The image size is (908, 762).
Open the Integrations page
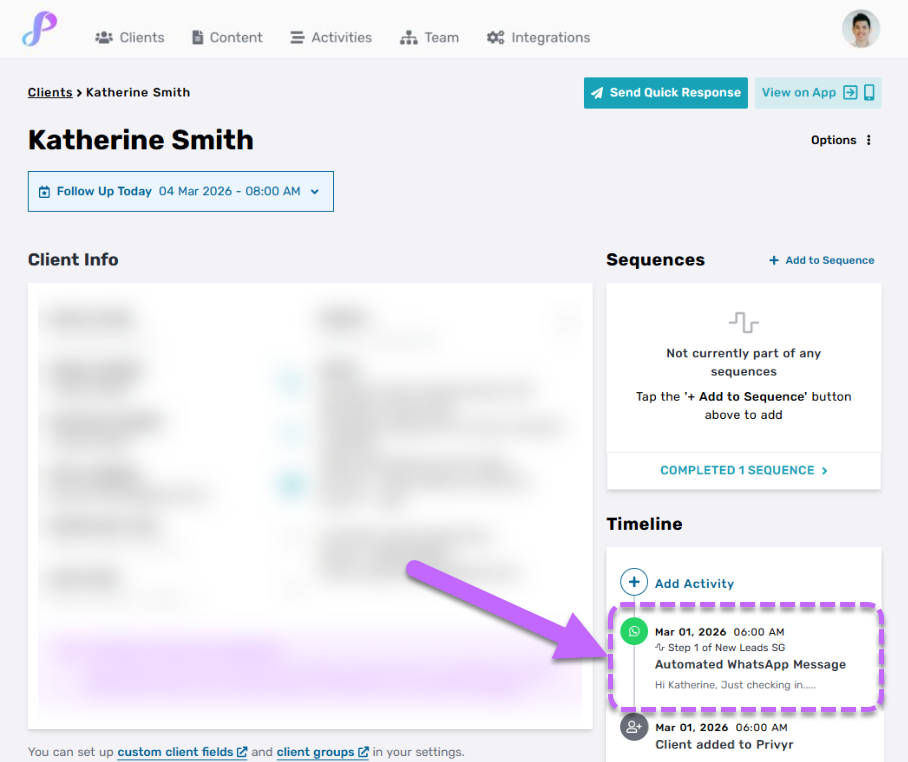click(538, 37)
